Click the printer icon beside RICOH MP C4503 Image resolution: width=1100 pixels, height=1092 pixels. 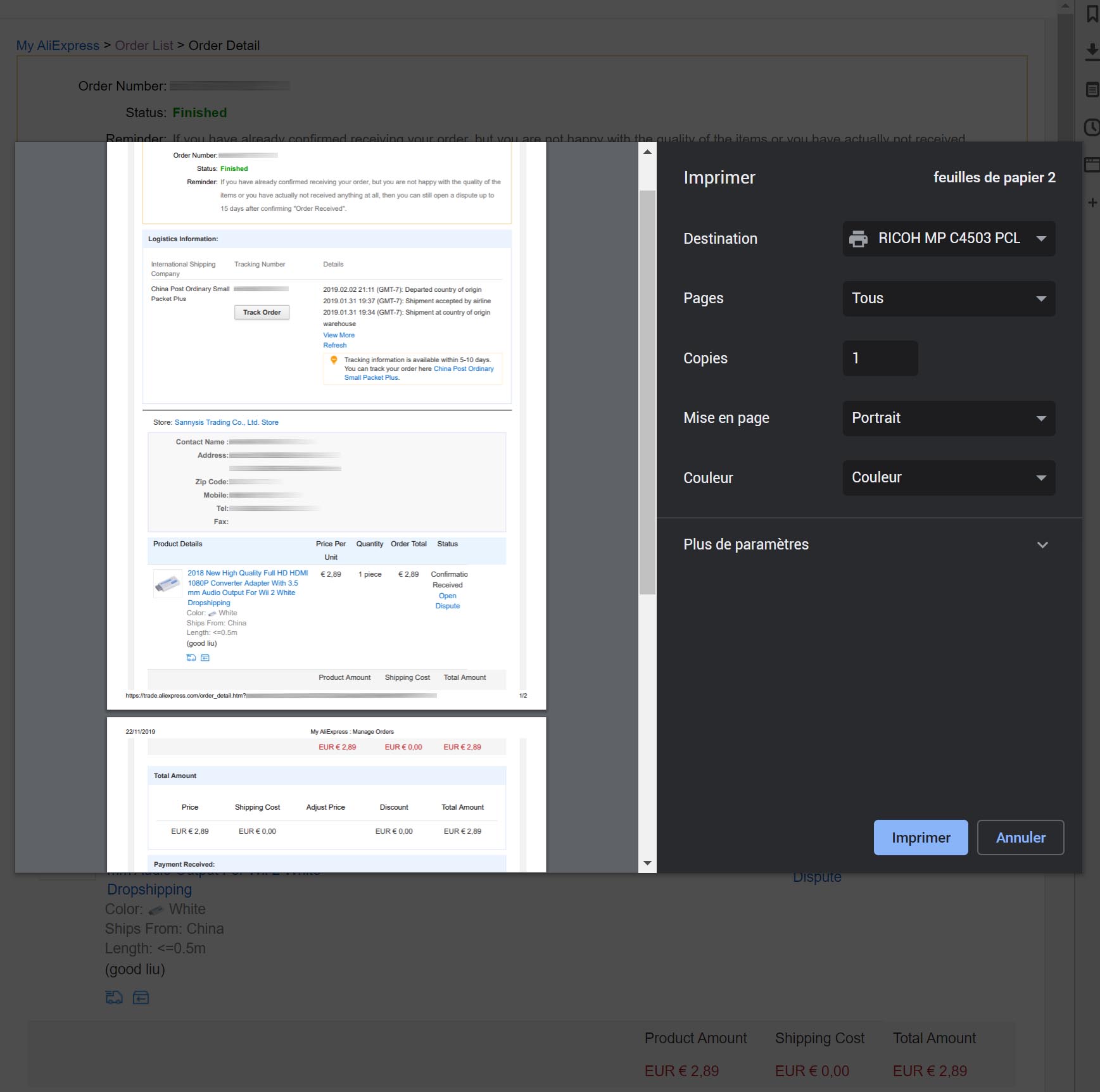[859, 239]
